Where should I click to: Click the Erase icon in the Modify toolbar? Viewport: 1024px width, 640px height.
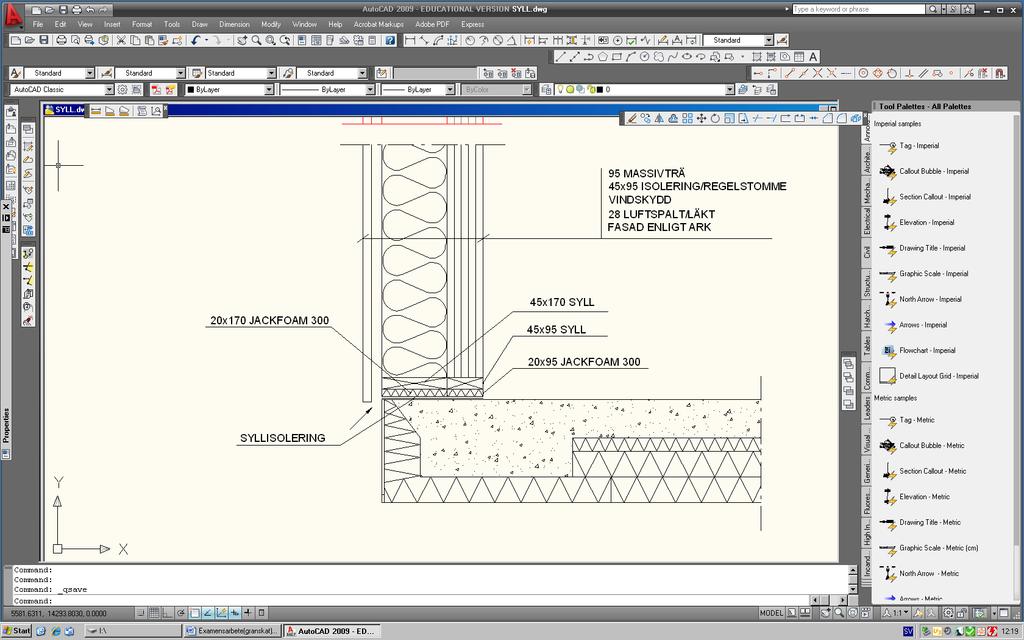click(631, 118)
